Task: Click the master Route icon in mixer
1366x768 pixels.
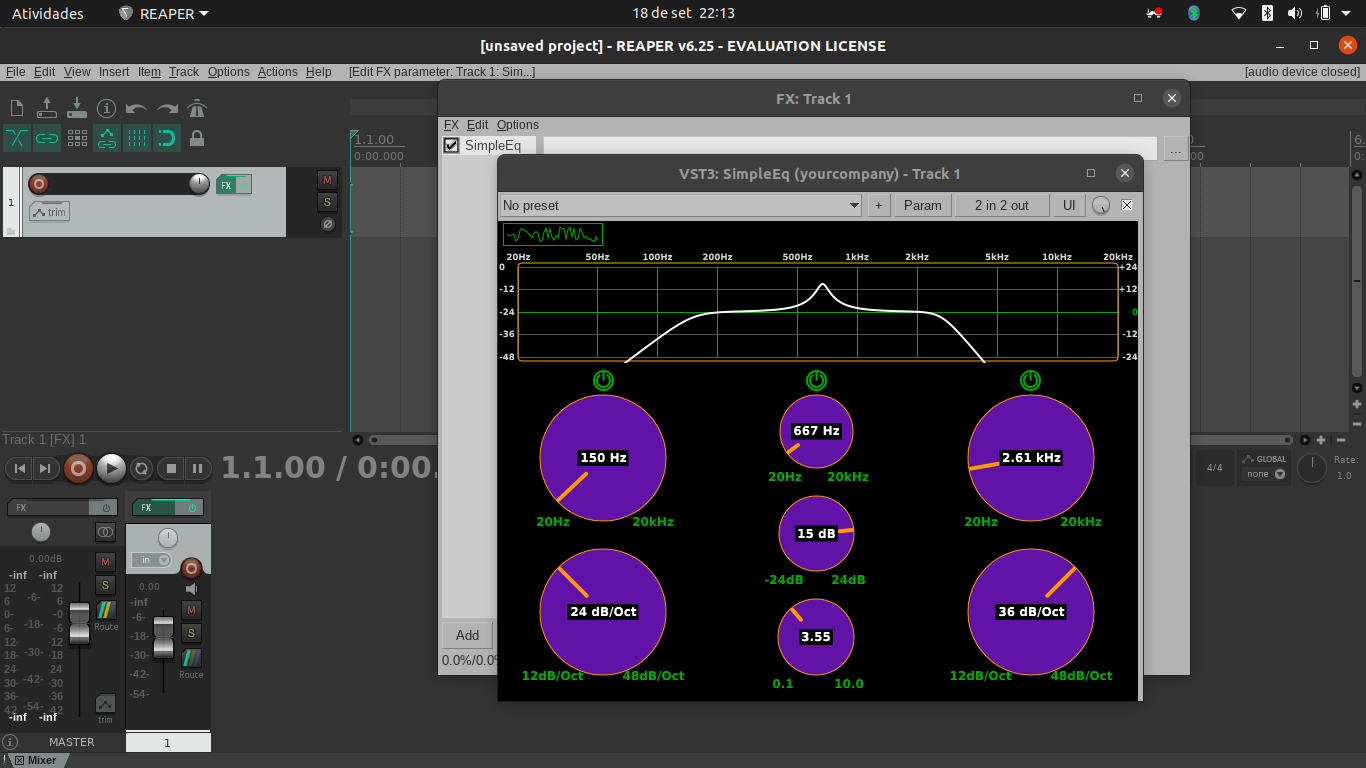Action: [x=106, y=610]
